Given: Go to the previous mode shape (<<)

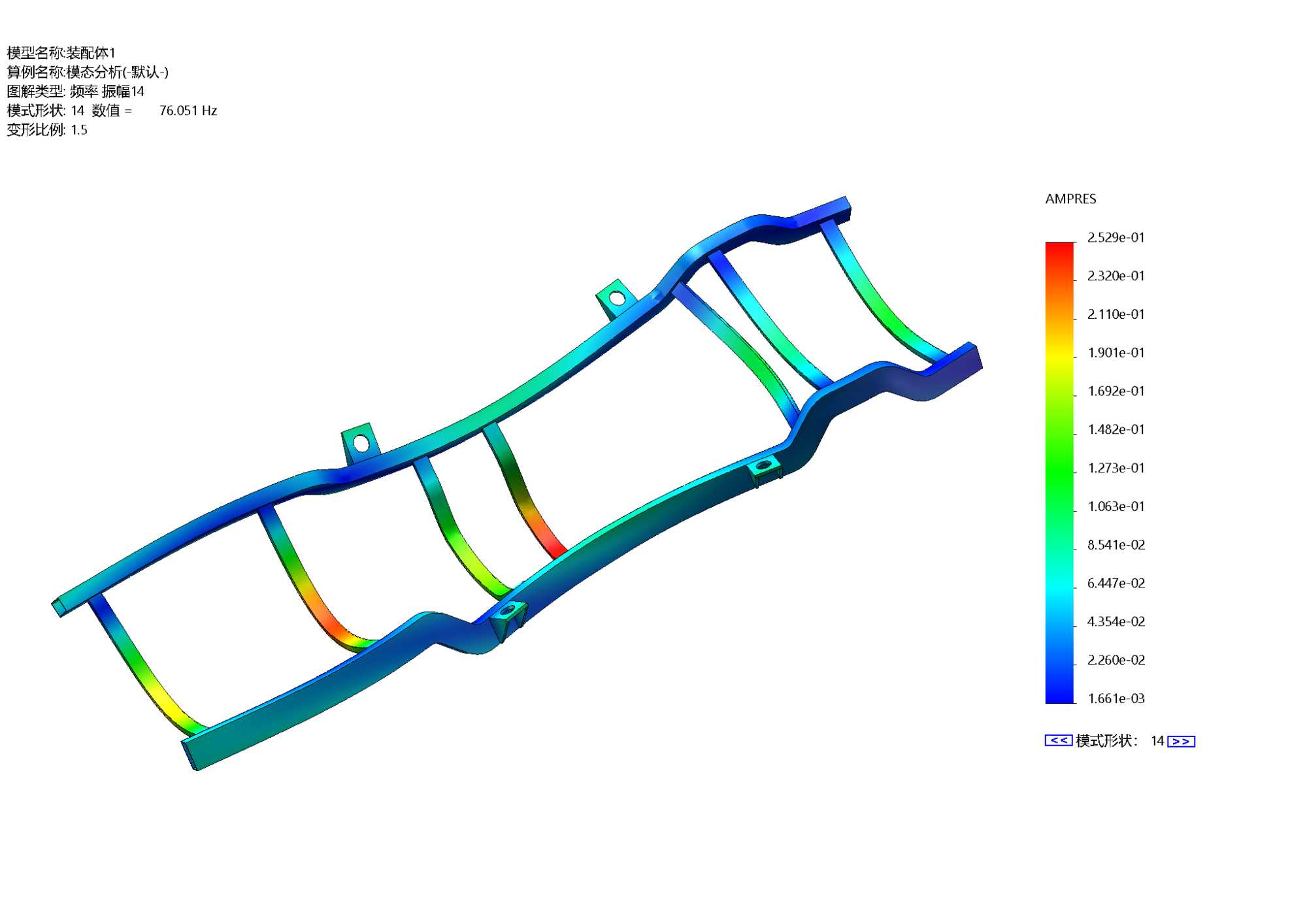Looking at the screenshot, I should (x=1058, y=740).
